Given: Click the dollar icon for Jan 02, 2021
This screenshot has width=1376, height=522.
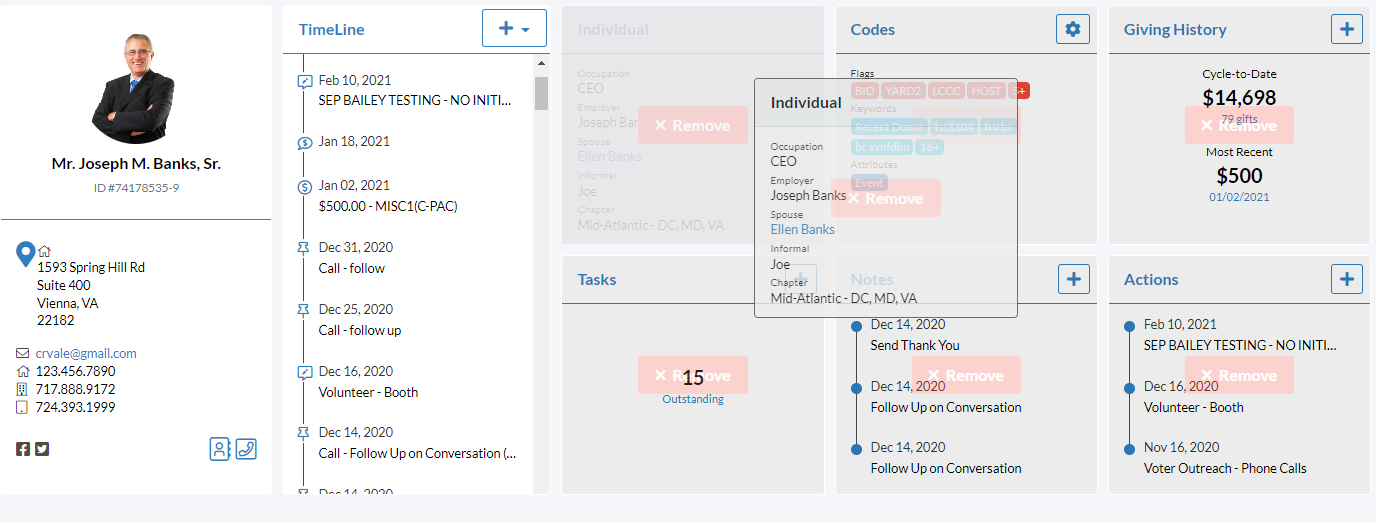Looking at the screenshot, I should (x=305, y=187).
